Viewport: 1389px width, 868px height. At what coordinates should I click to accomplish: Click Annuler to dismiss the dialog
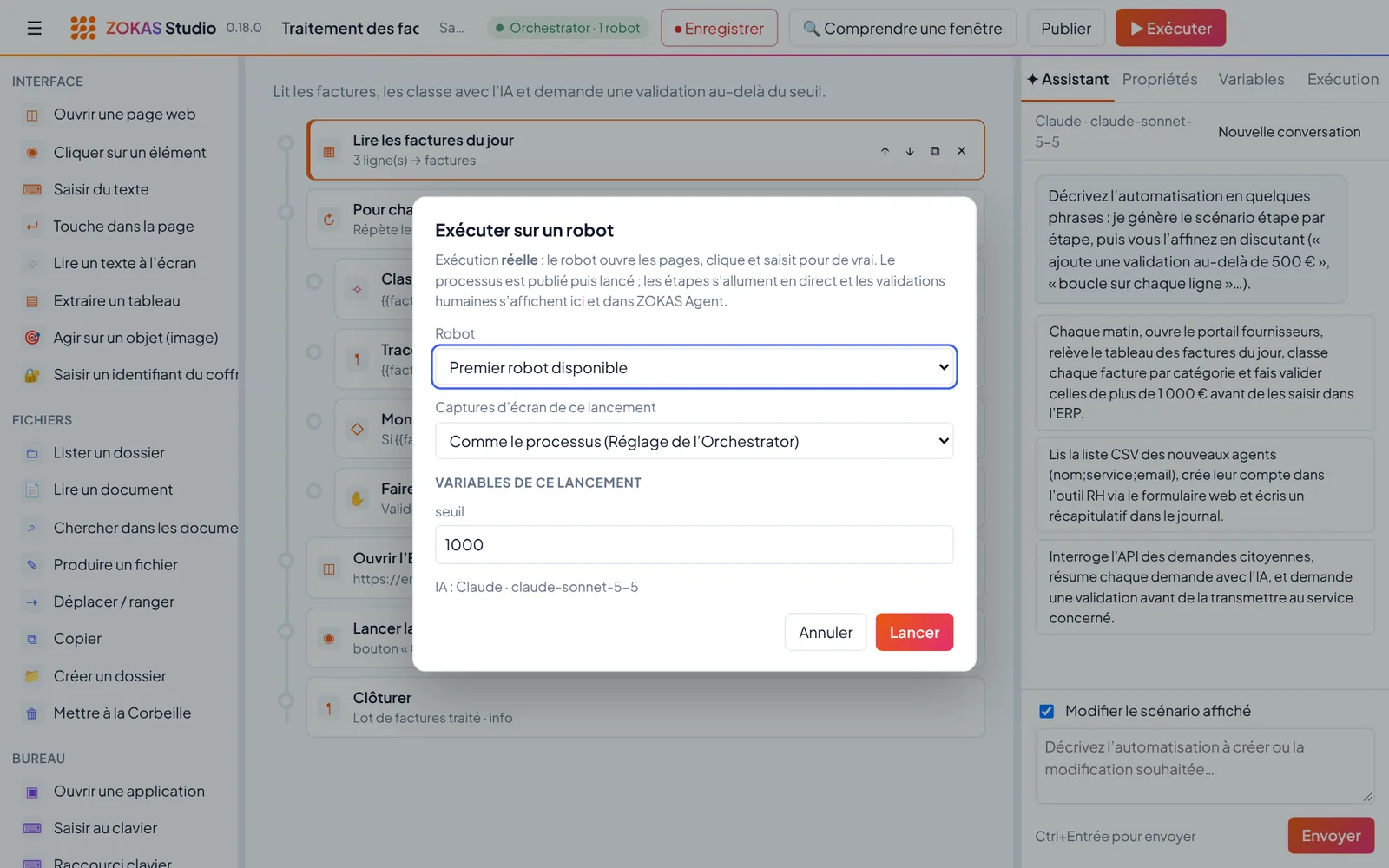[x=826, y=632]
